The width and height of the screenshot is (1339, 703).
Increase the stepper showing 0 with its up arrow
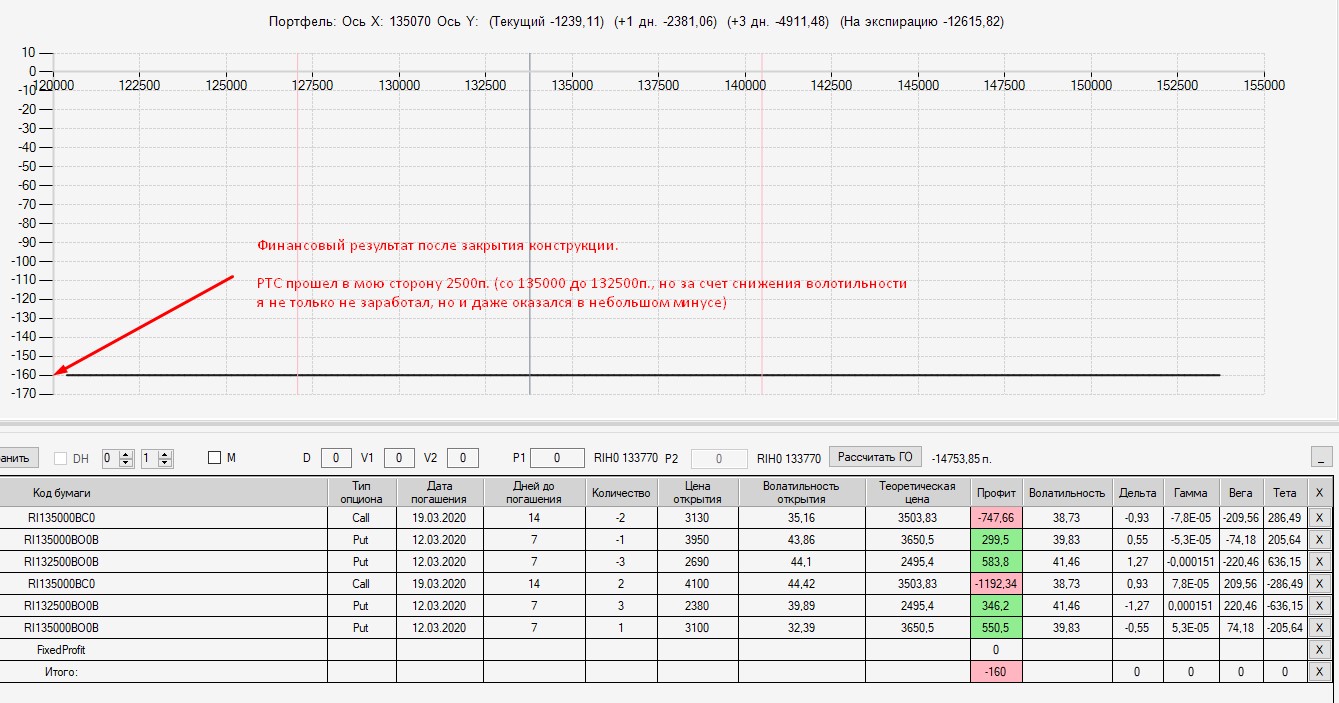point(126,454)
